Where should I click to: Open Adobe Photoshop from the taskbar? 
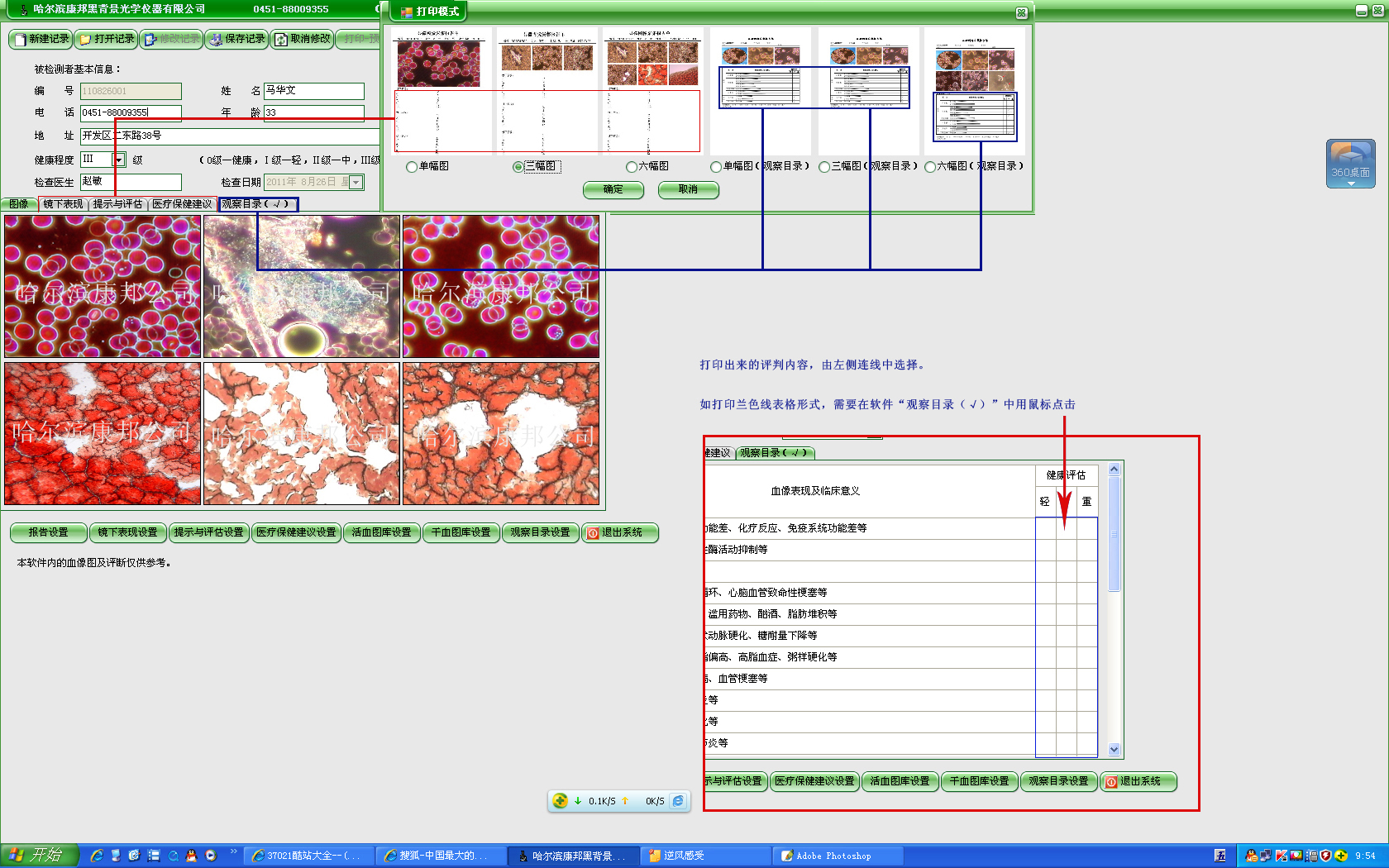coord(827,856)
